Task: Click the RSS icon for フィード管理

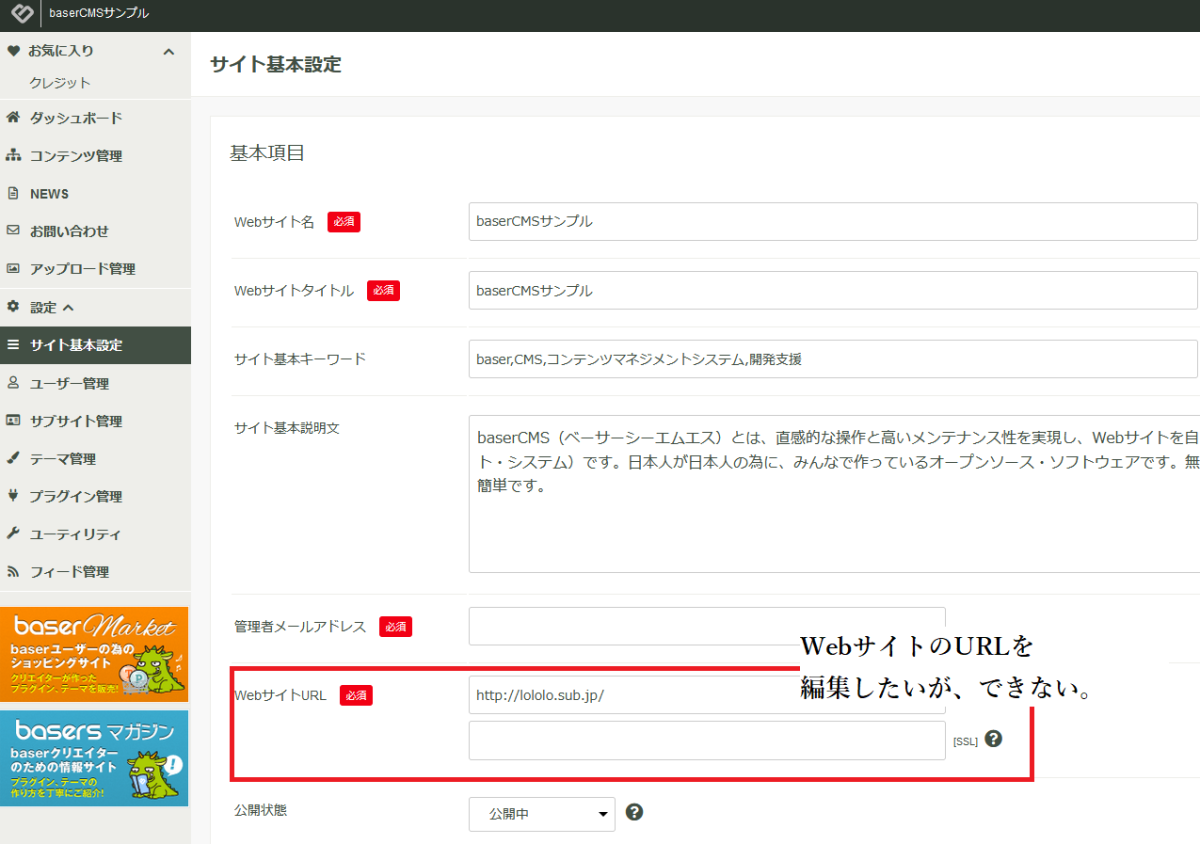Action: point(13,572)
